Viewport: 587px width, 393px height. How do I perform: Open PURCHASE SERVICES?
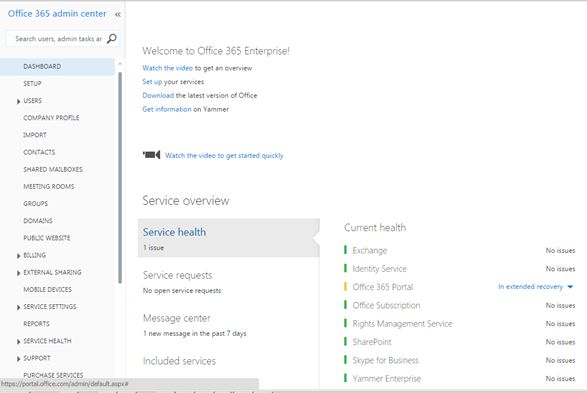pyautogui.click(x=53, y=375)
